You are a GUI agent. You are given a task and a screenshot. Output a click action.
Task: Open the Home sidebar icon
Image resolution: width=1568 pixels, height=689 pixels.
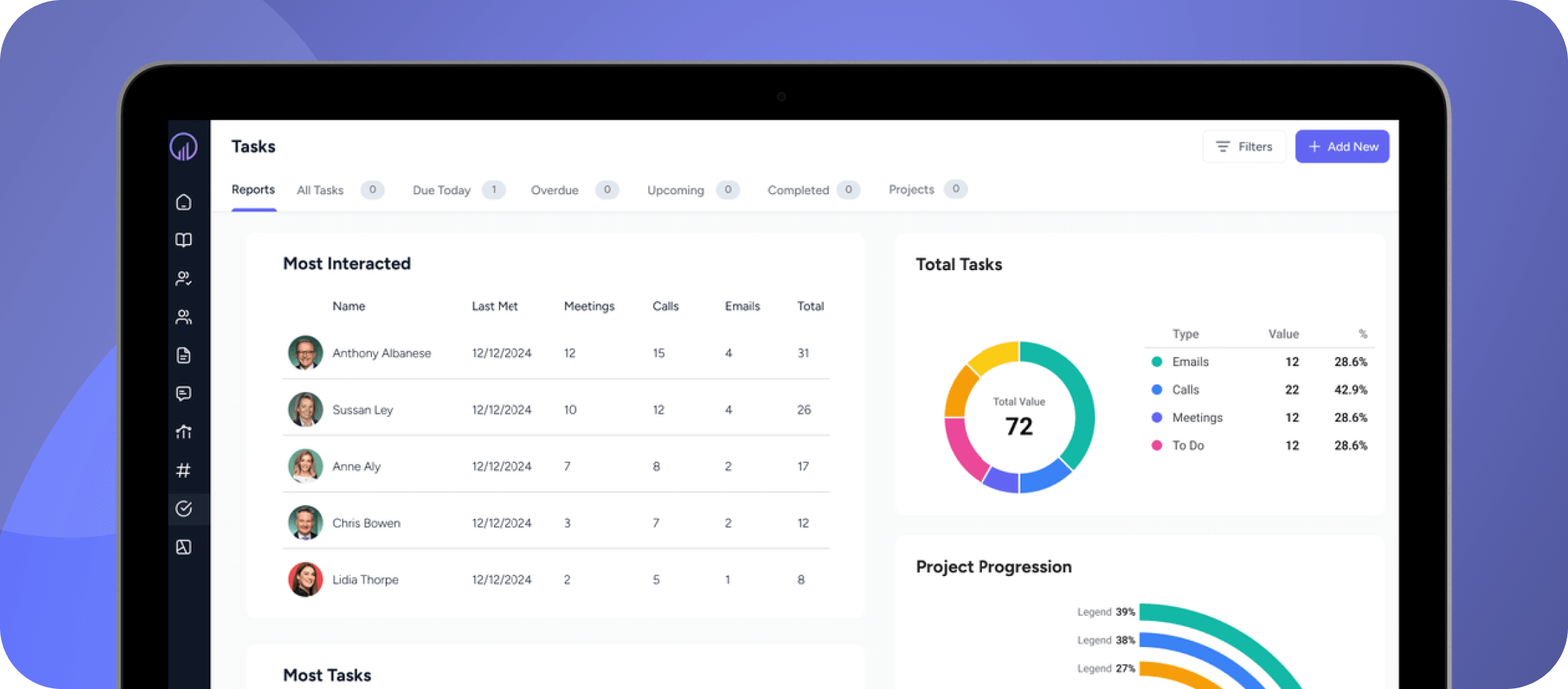(183, 202)
